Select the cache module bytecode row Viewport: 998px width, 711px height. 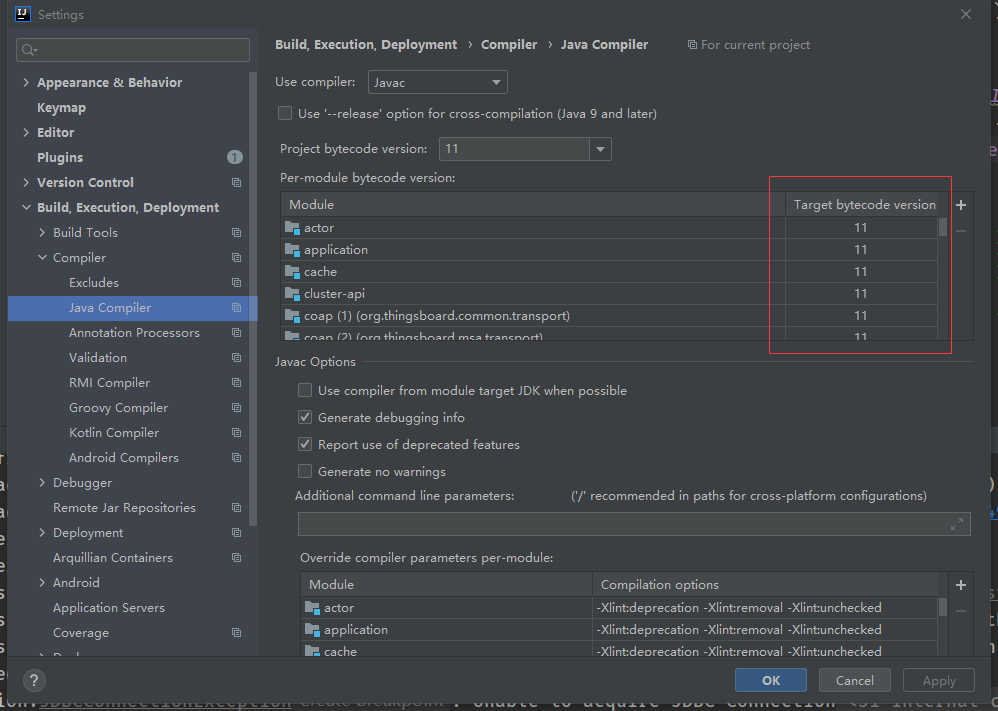click(609, 272)
